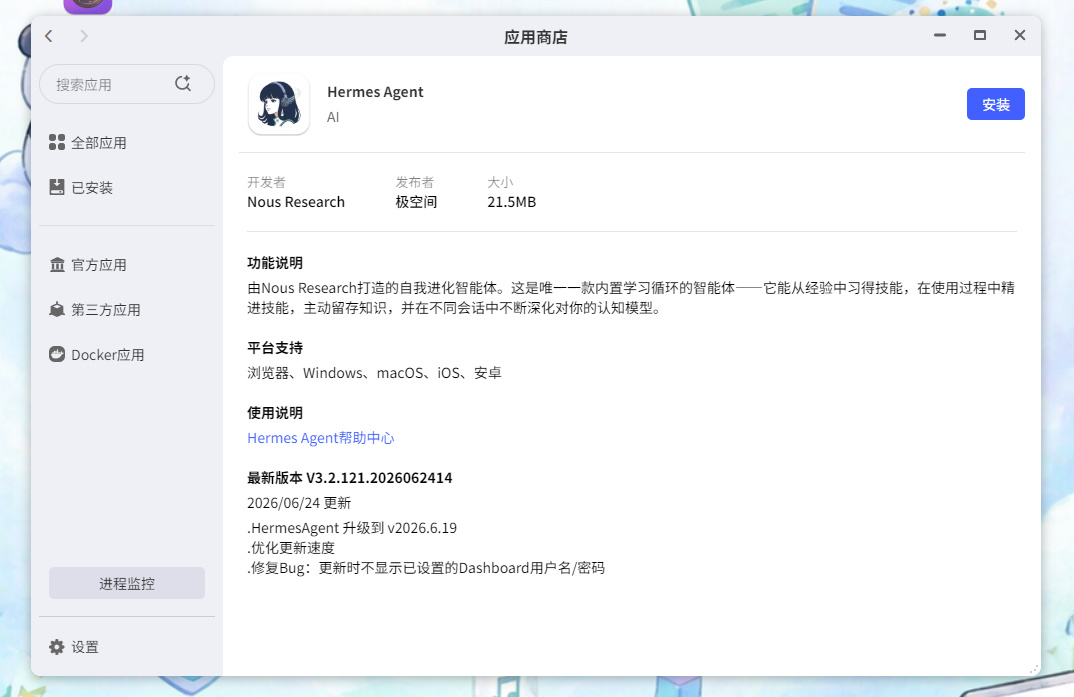Maximize the 应用商店 window
This screenshot has height=697, width=1074.
point(980,35)
